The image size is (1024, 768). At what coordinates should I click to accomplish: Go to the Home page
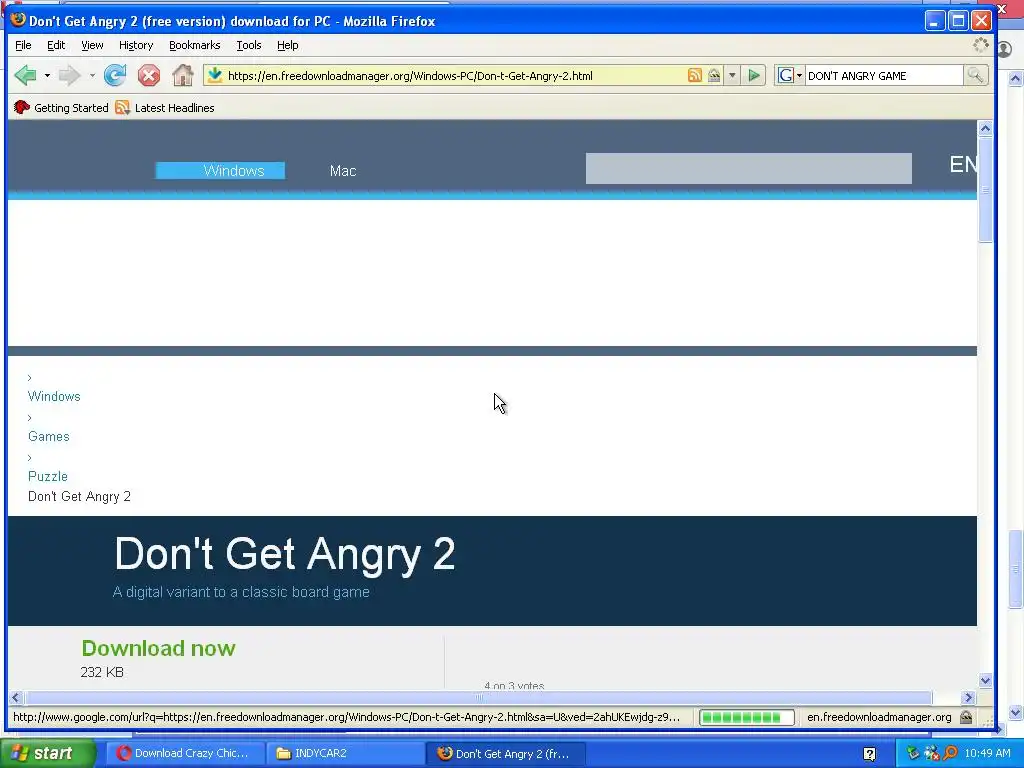coord(183,76)
